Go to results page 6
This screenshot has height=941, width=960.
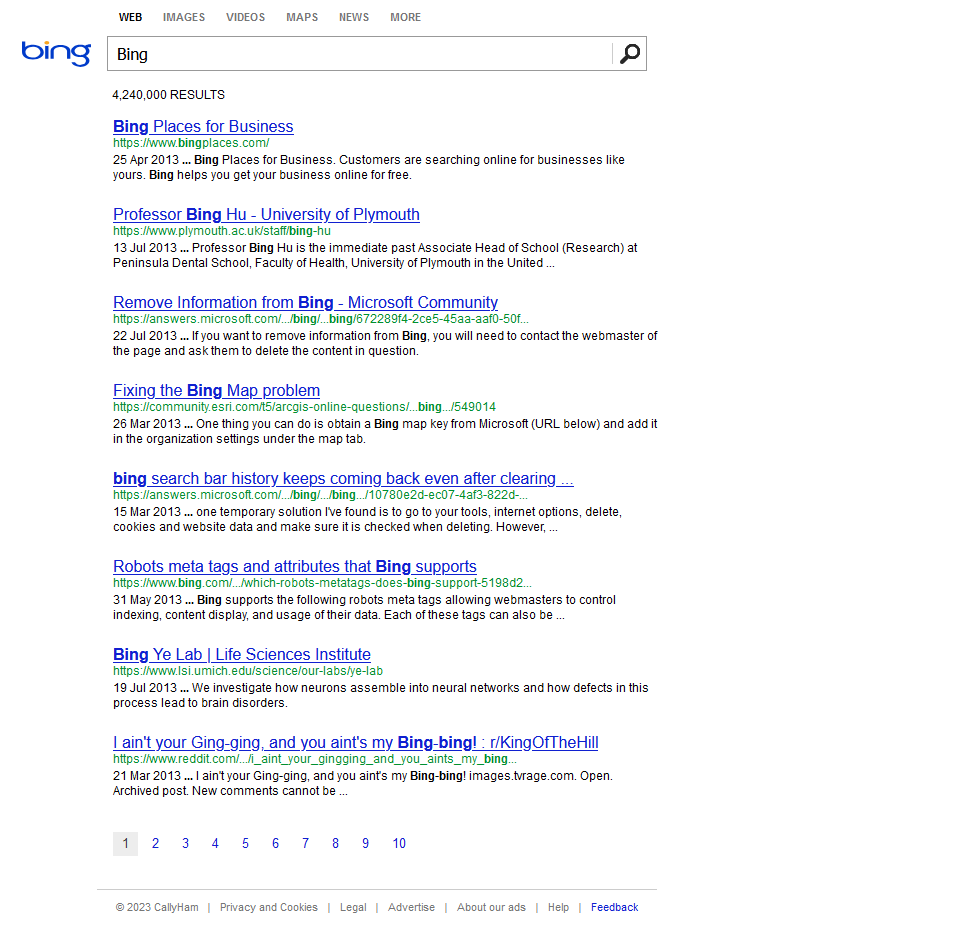click(x=276, y=844)
